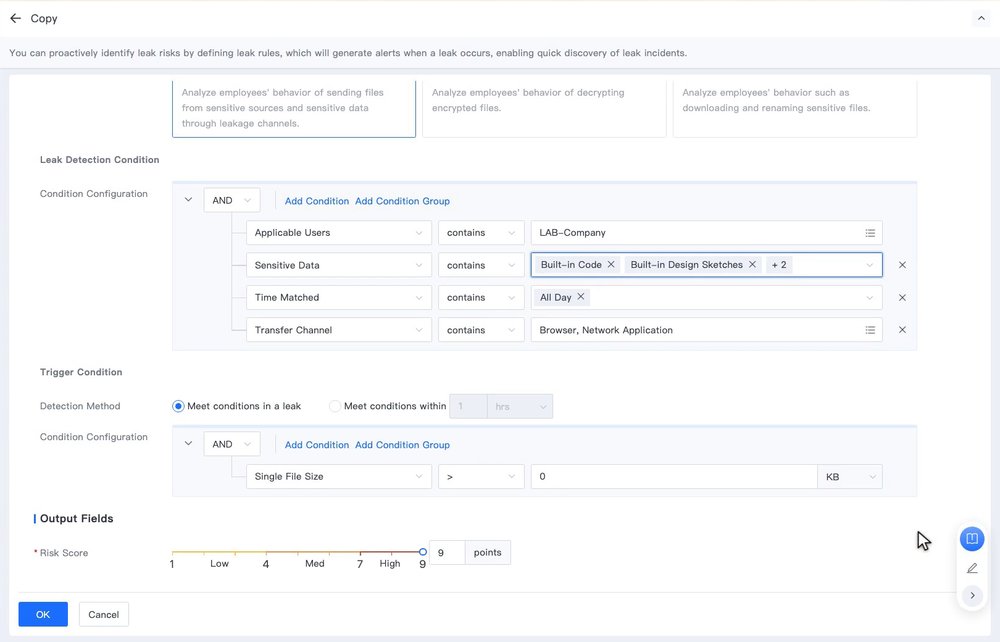The height and width of the screenshot is (642, 1000).
Task: Click the Risk Score points input field
Action: (x=447, y=553)
